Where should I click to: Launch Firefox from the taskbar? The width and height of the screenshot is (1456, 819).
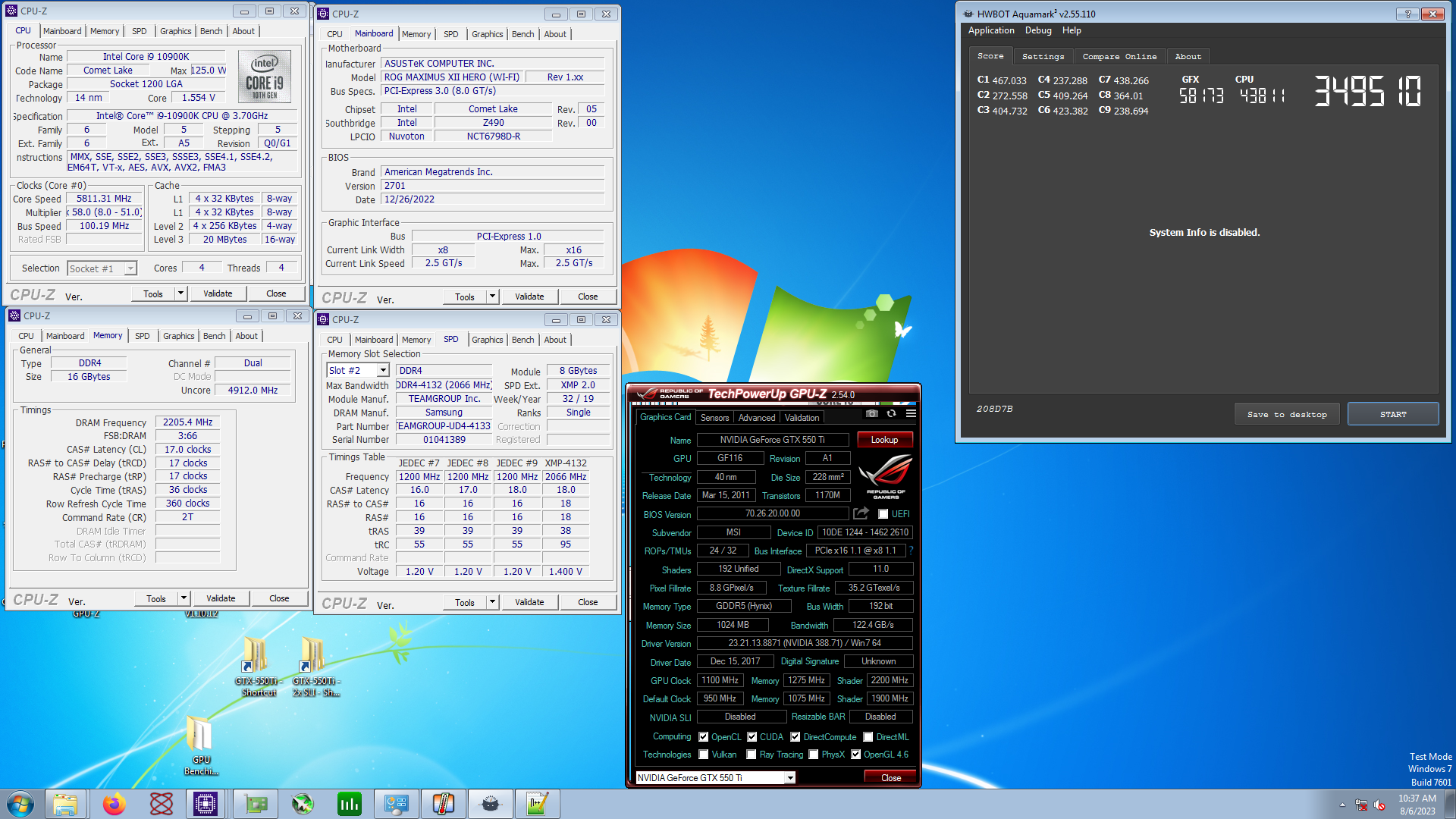click(114, 804)
